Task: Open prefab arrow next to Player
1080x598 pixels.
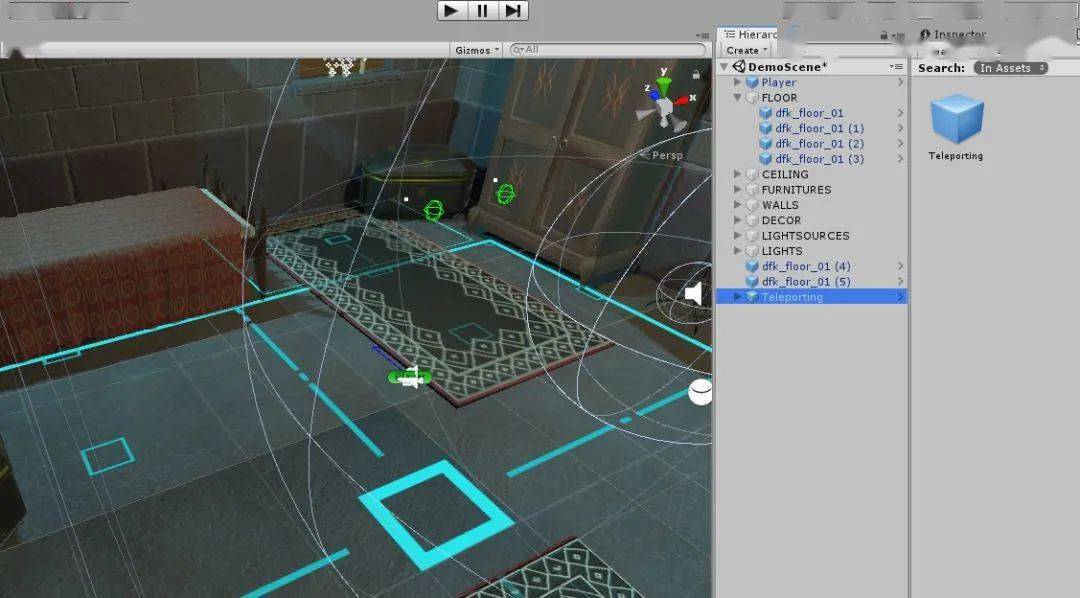Action: (x=900, y=82)
